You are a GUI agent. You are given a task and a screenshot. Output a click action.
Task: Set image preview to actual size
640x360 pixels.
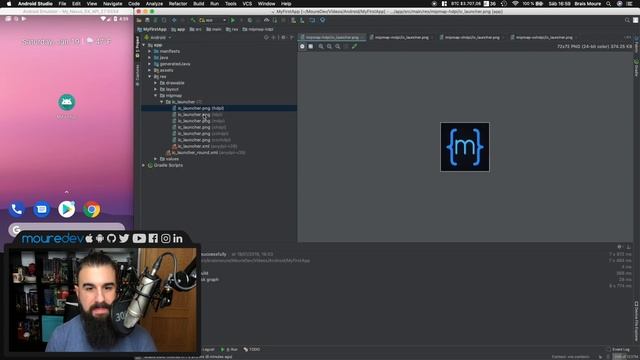(x=338, y=47)
